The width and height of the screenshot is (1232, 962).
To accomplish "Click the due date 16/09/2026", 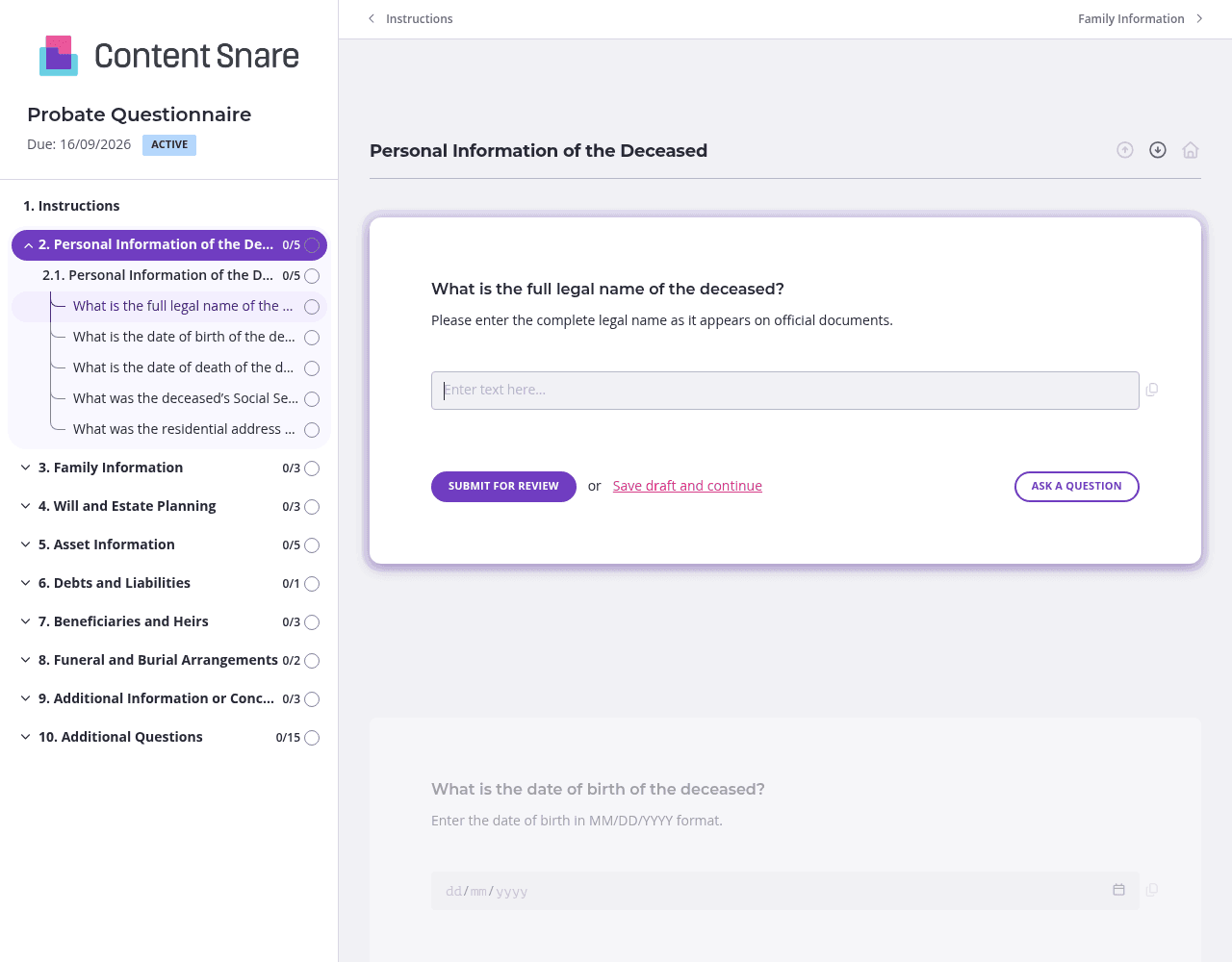I will click(x=79, y=144).
